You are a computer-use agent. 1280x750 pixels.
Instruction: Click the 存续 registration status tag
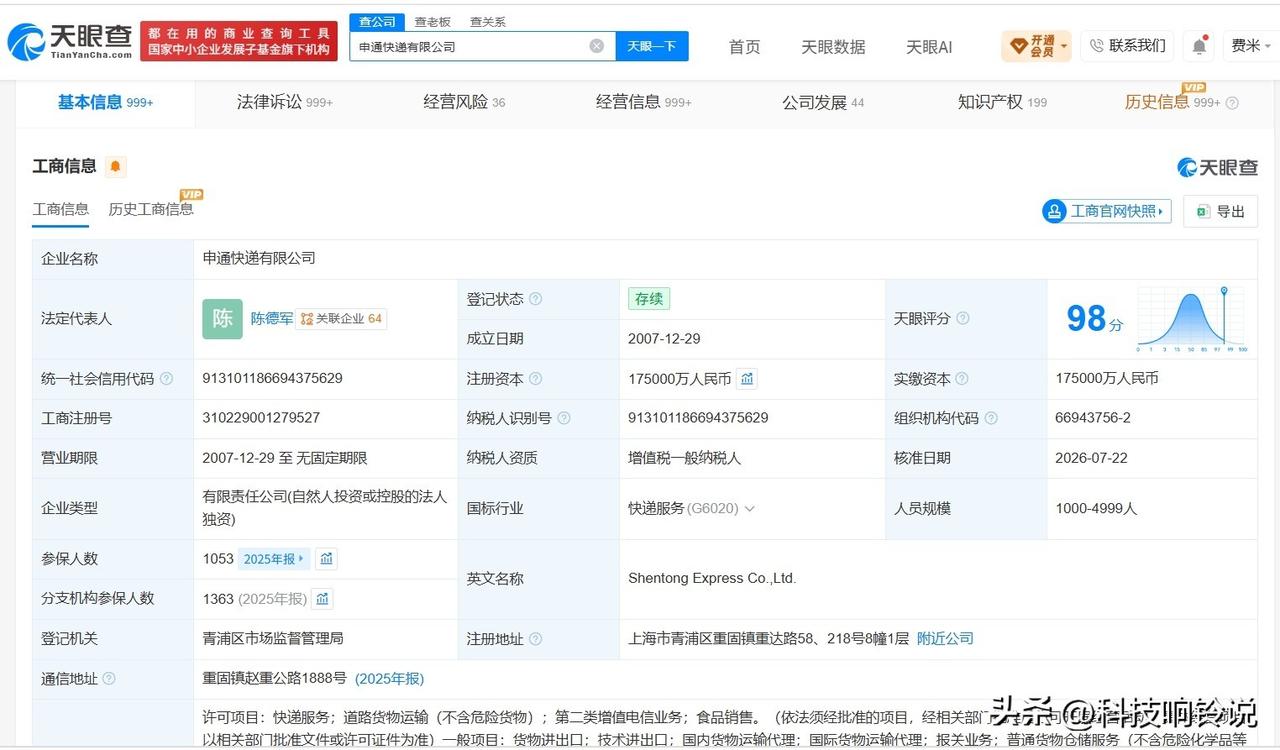(x=649, y=299)
